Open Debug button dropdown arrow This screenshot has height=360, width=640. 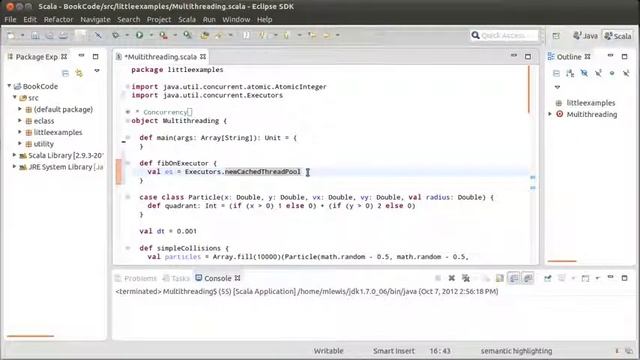127,35
